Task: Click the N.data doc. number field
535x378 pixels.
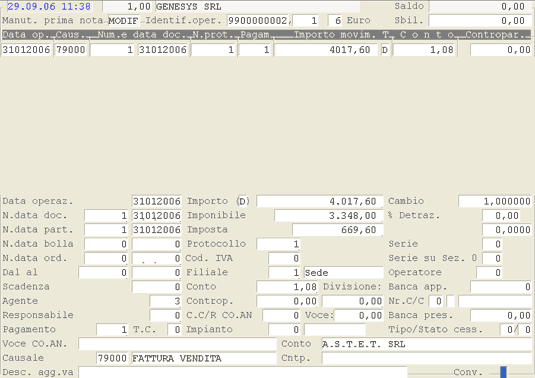Action: (x=106, y=216)
